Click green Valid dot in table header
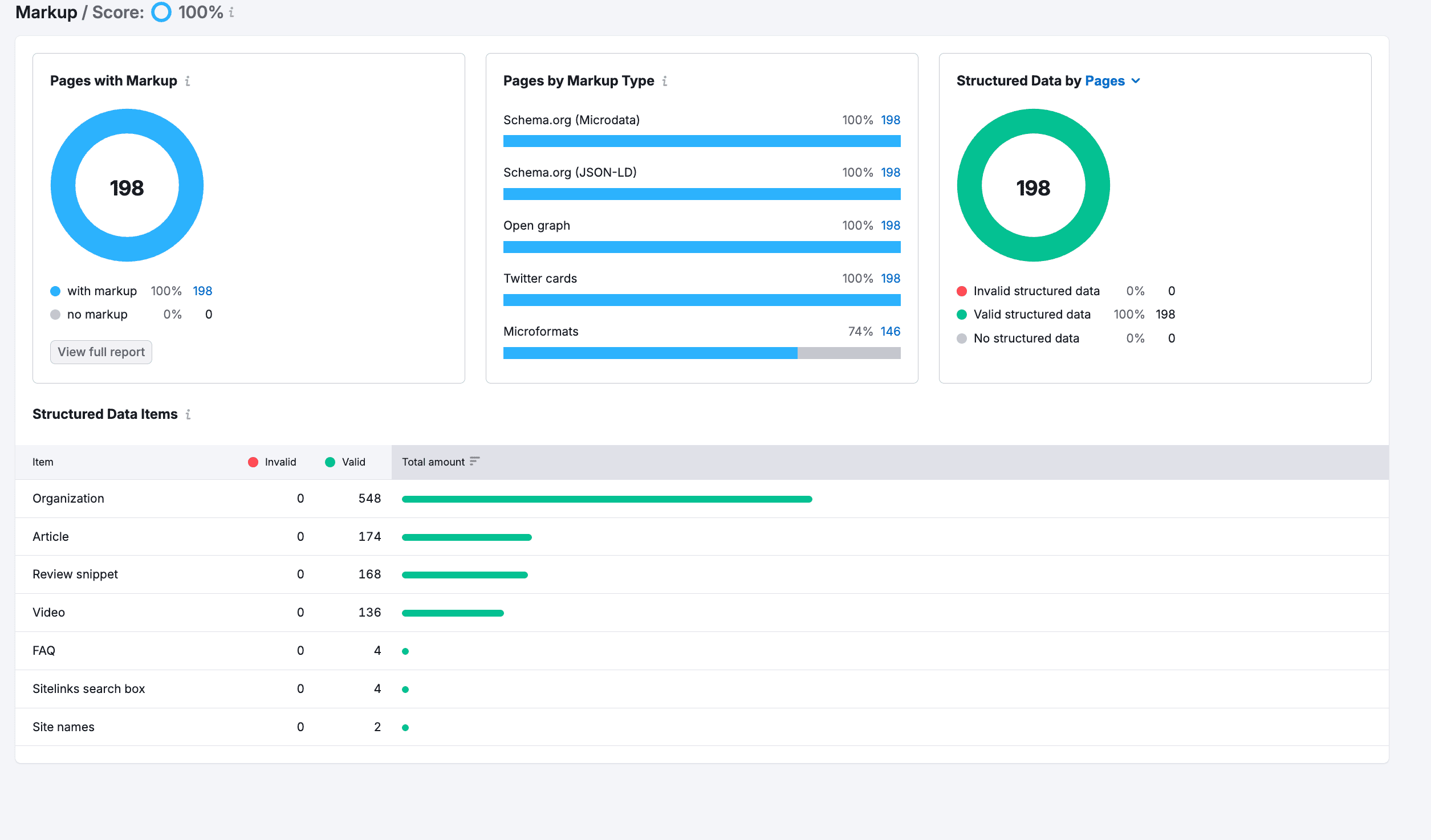Image resolution: width=1431 pixels, height=840 pixels. click(330, 462)
